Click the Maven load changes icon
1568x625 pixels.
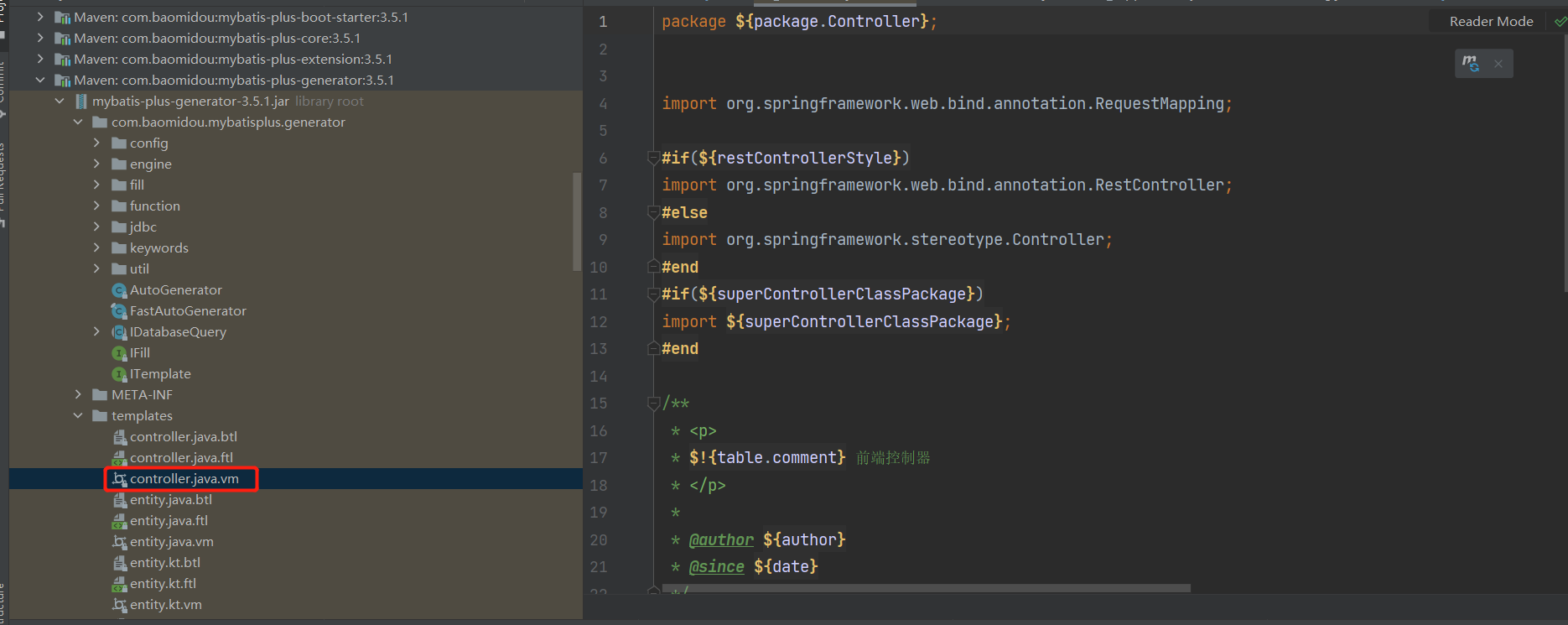1471,64
